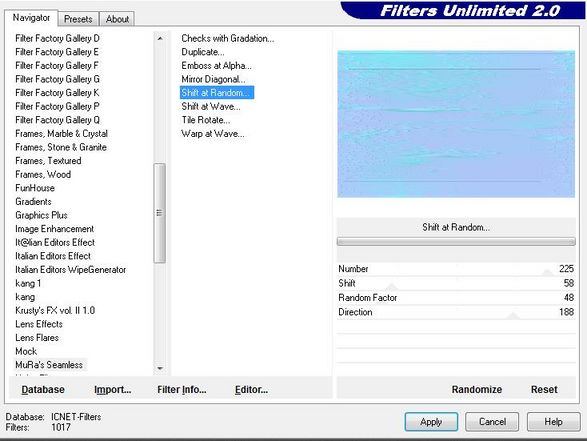This screenshot has height=441, width=587.
Task: Choose Frames, Textured category
Action: (x=48, y=161)
